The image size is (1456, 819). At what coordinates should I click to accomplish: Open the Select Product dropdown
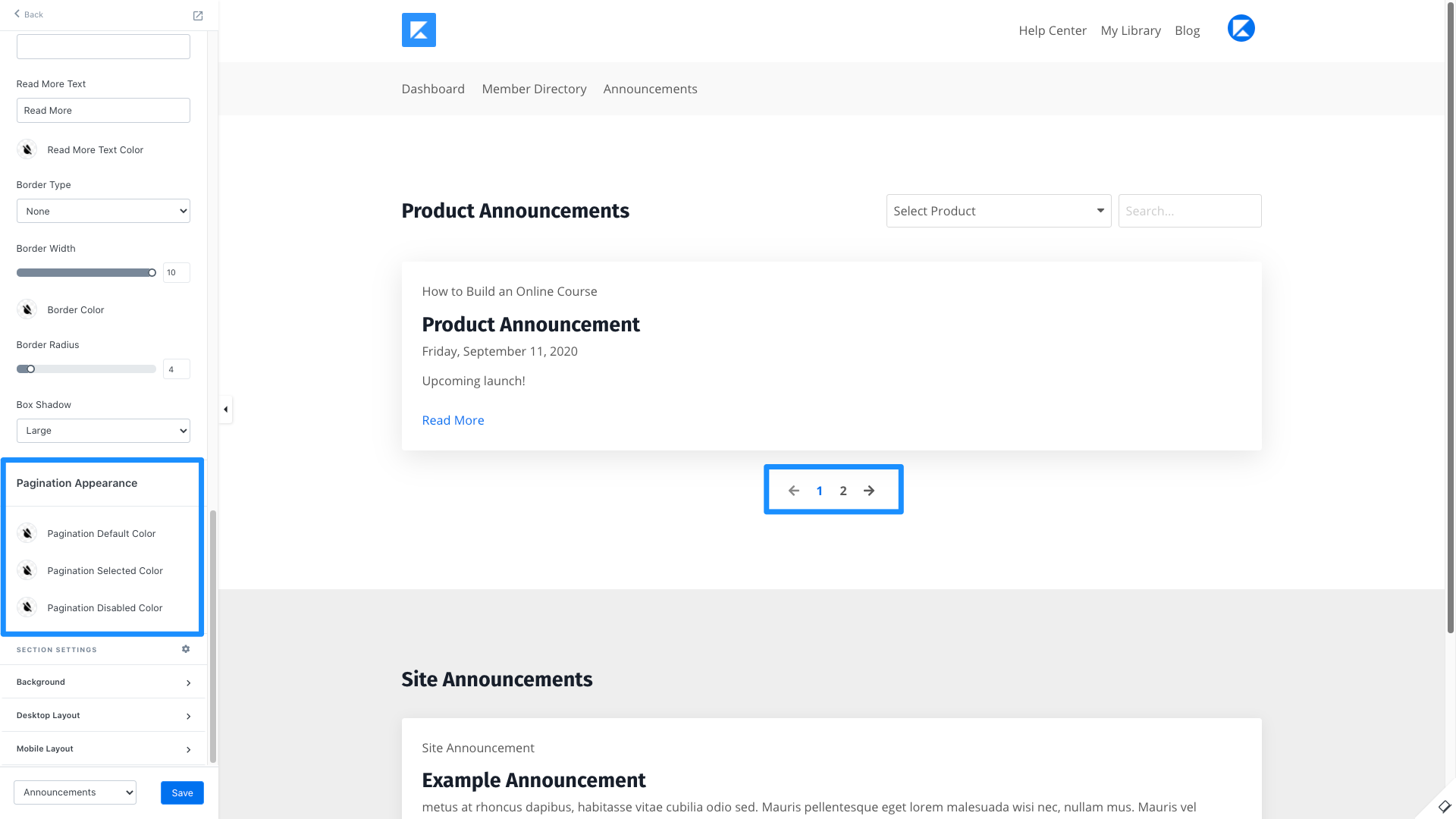point(998,211)
